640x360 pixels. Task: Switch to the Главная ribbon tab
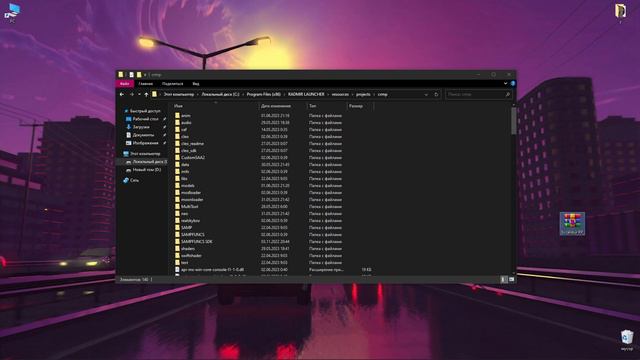pyautogui.click(x=146, y=84)
